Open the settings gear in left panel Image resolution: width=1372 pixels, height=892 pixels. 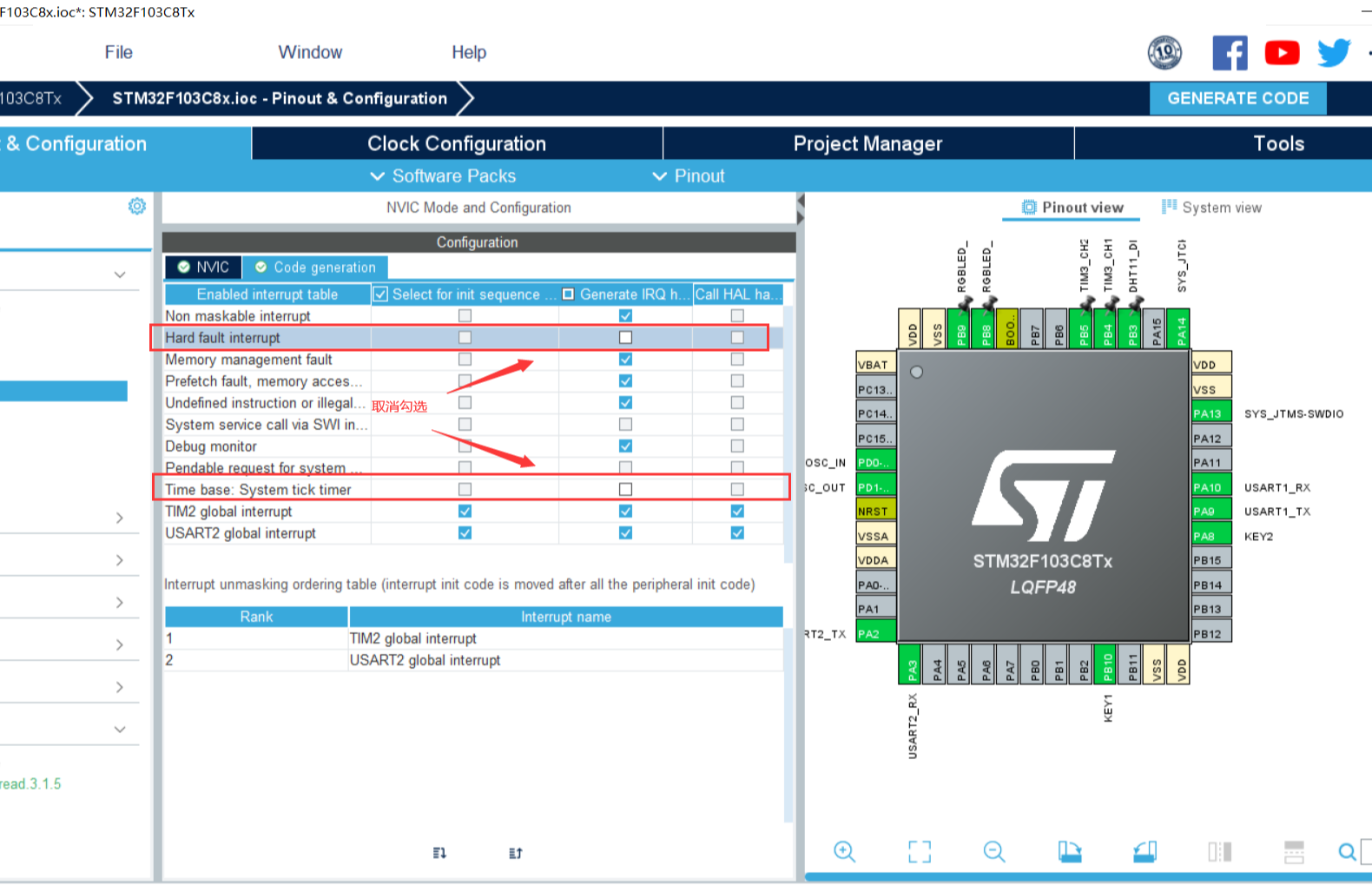[137, 206]
